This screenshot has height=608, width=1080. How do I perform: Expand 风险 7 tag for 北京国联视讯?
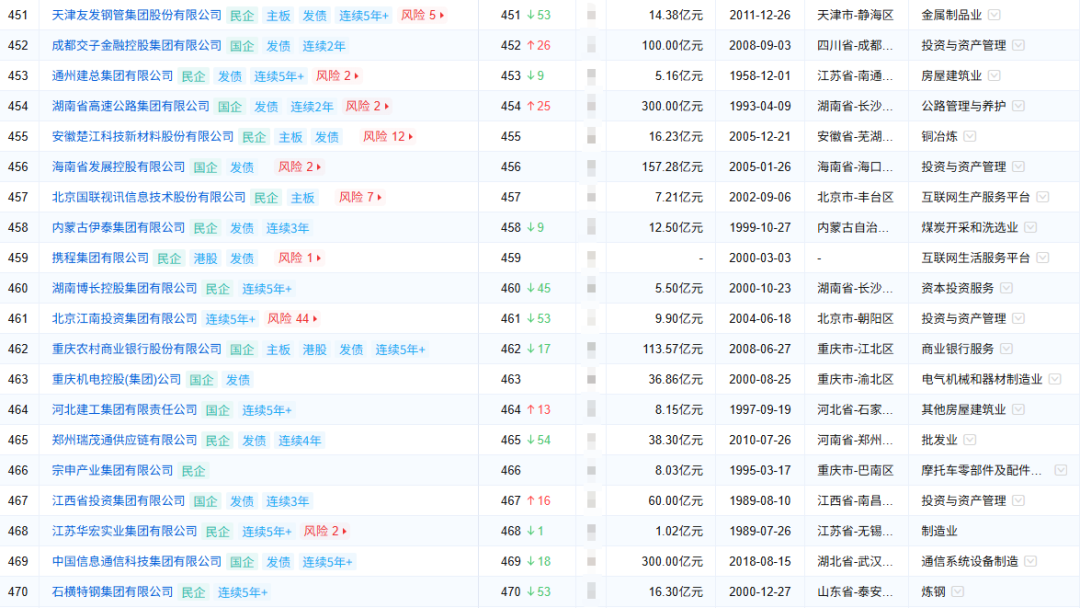(x=360, y=197)
